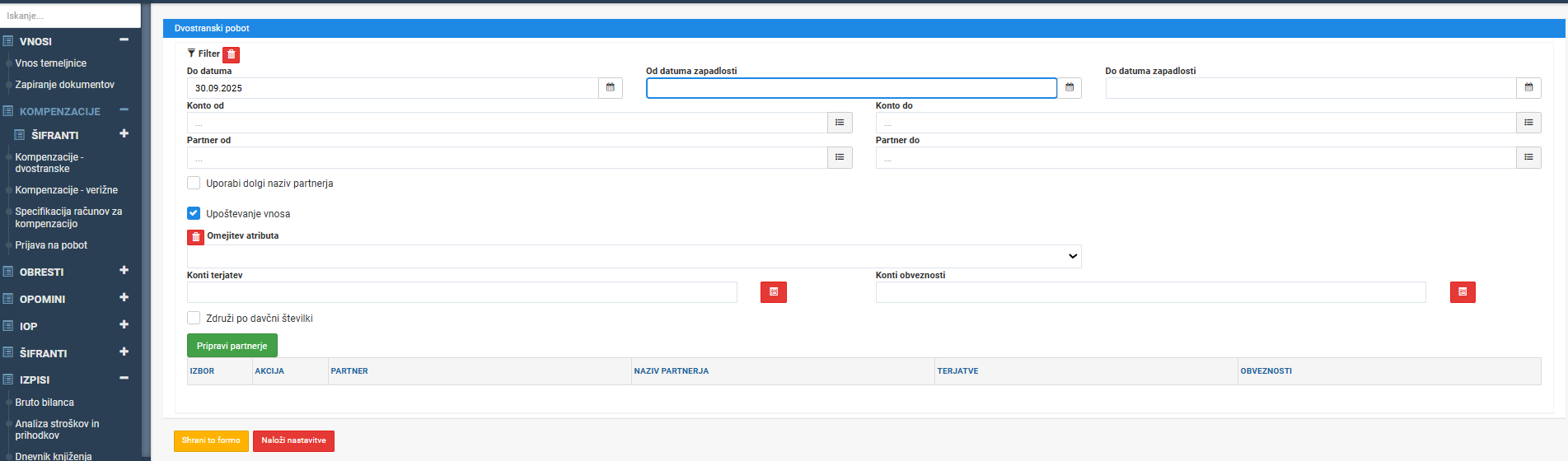The height and width of the screenshot is (461, 1568).
Task: Click IOP section list icon
Action: tap(7, 326)
